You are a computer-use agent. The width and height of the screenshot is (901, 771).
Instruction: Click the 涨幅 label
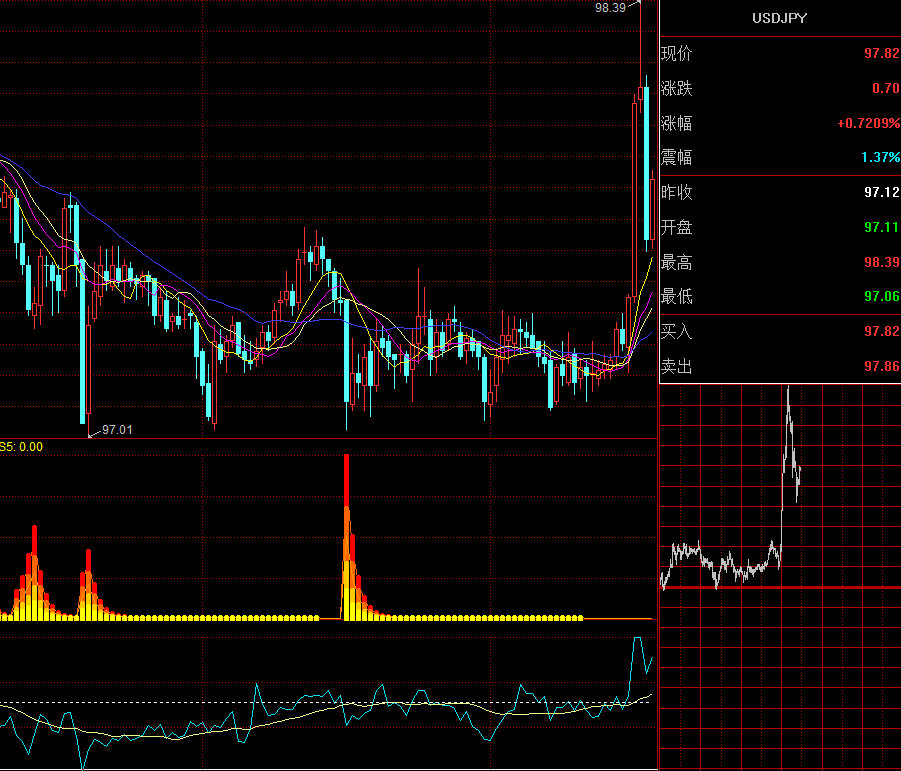coord(676,123)
